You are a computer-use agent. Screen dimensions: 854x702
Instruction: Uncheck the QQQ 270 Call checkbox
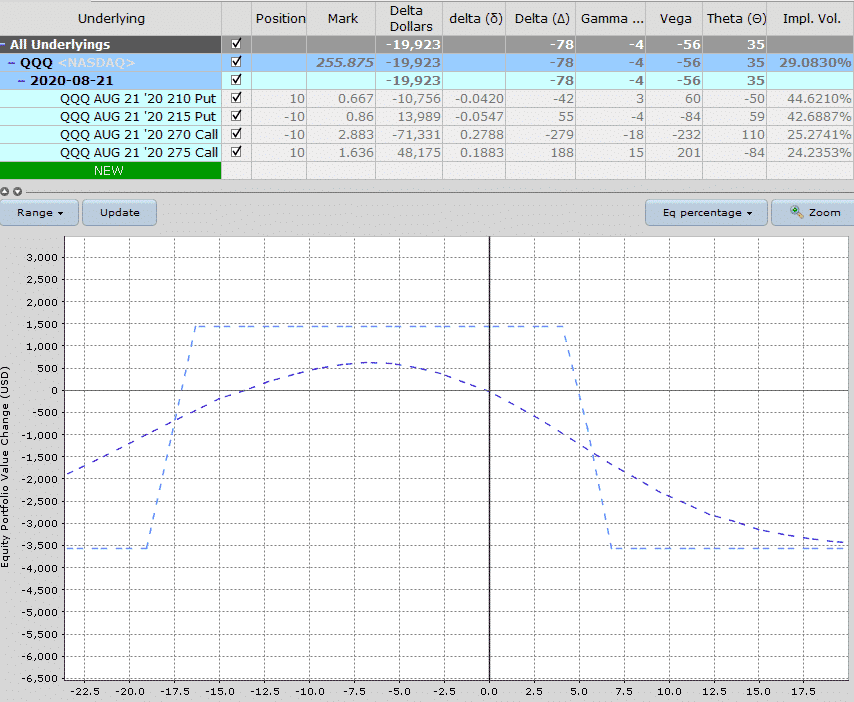236,134
